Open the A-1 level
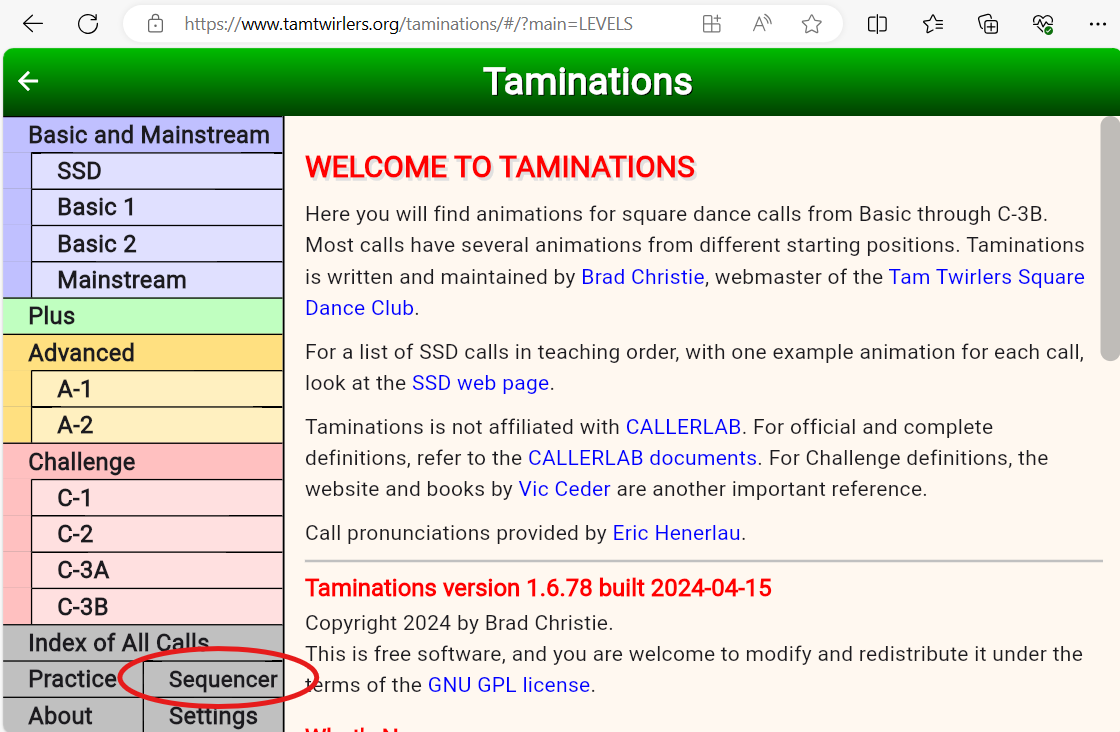The width and height of the screenshot is (1120, 732). click(x=157, y=388)
